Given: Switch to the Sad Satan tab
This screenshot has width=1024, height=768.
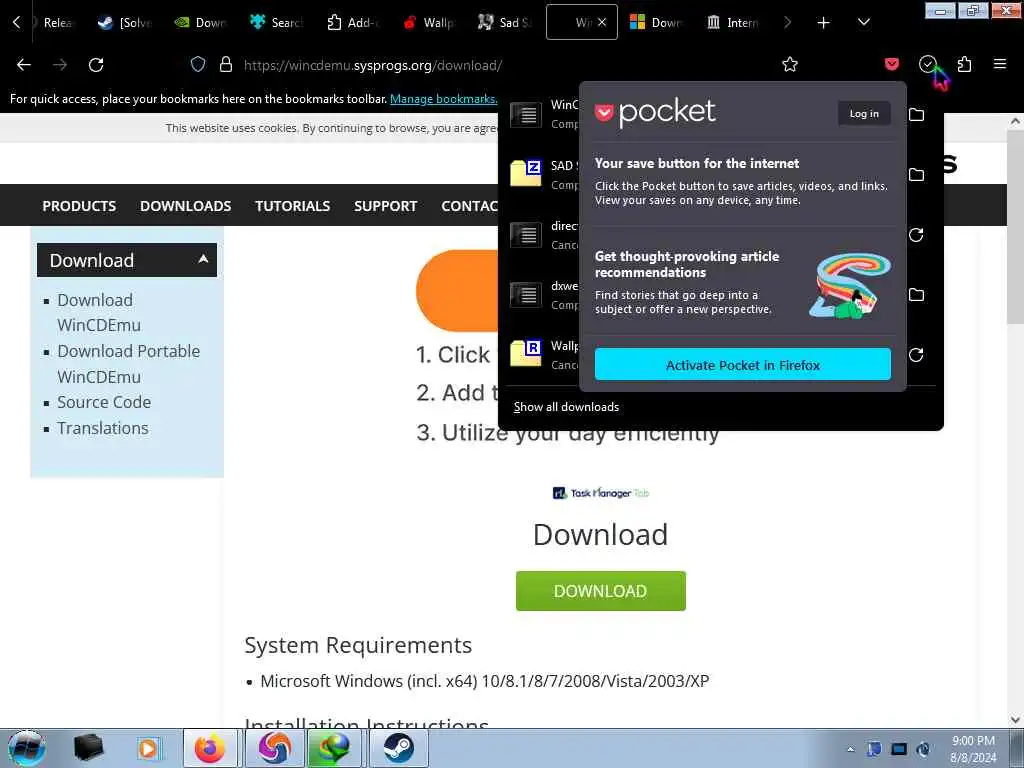Looking at the screenshot, I should (505, 23).
